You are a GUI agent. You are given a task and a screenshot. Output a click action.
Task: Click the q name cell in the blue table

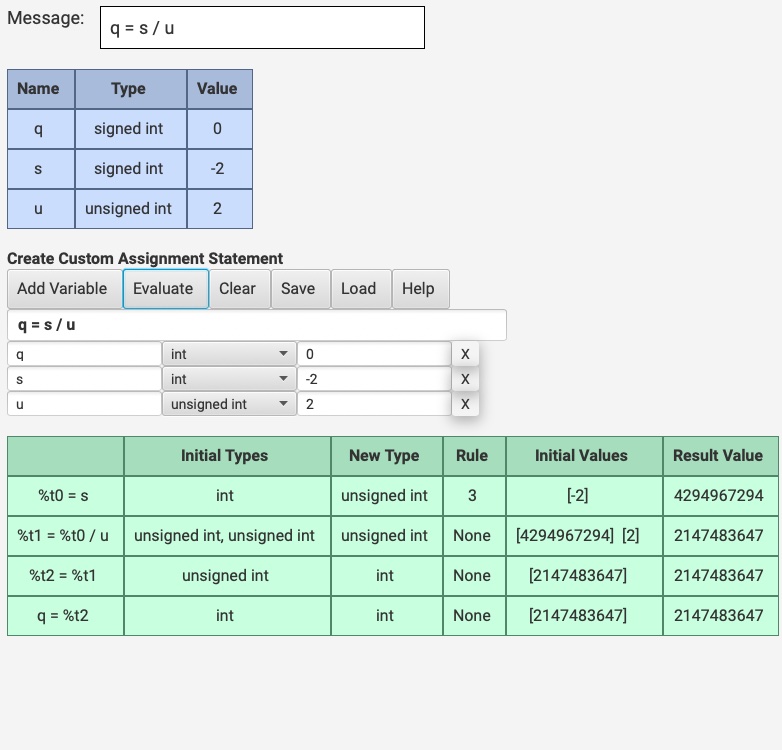[41, 129]
